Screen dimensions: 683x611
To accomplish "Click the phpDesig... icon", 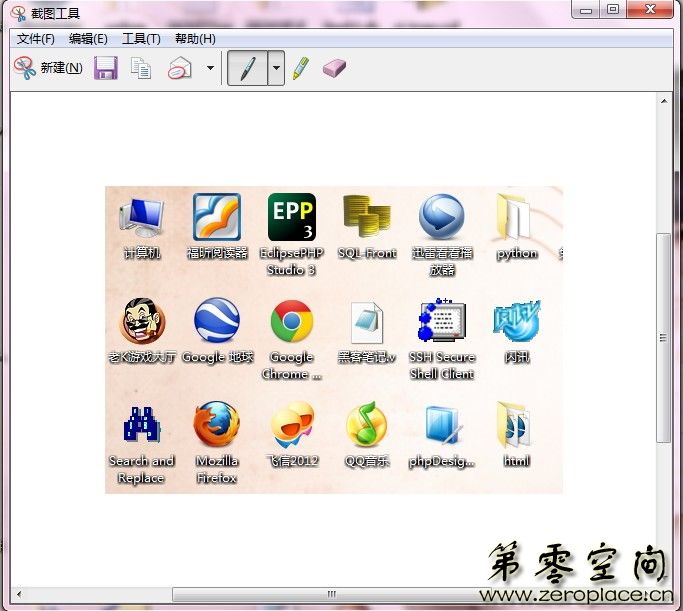I will tap(442, 425).
